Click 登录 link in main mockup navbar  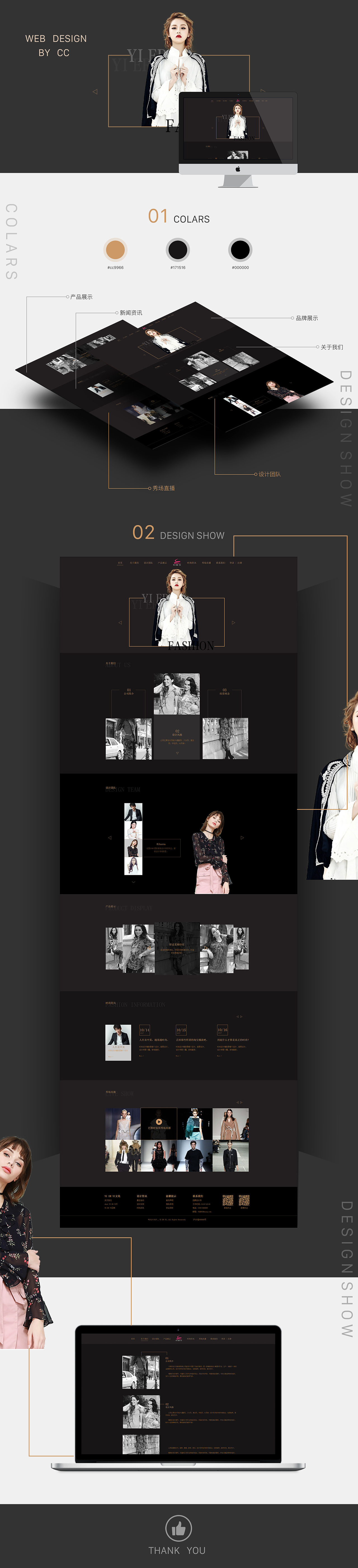click(232, 563)
